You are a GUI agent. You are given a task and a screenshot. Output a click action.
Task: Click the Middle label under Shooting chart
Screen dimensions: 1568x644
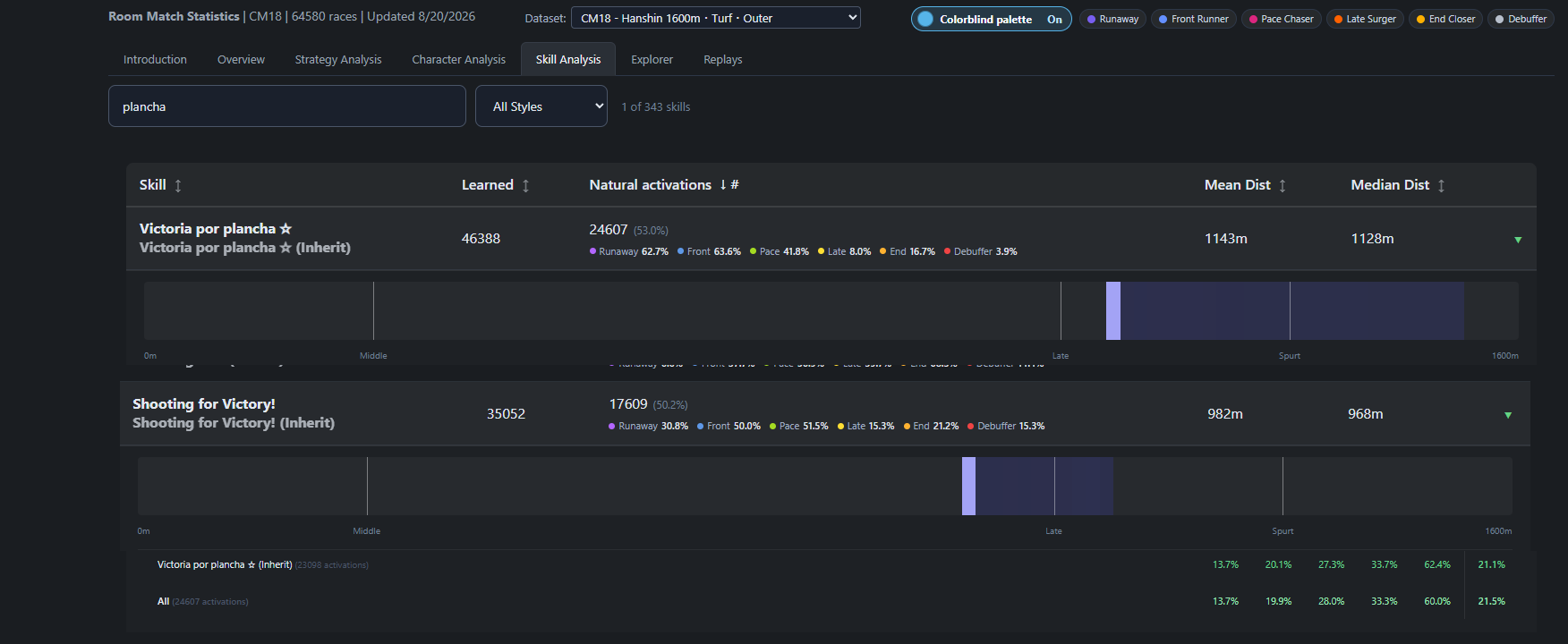[x=367, y=531]
